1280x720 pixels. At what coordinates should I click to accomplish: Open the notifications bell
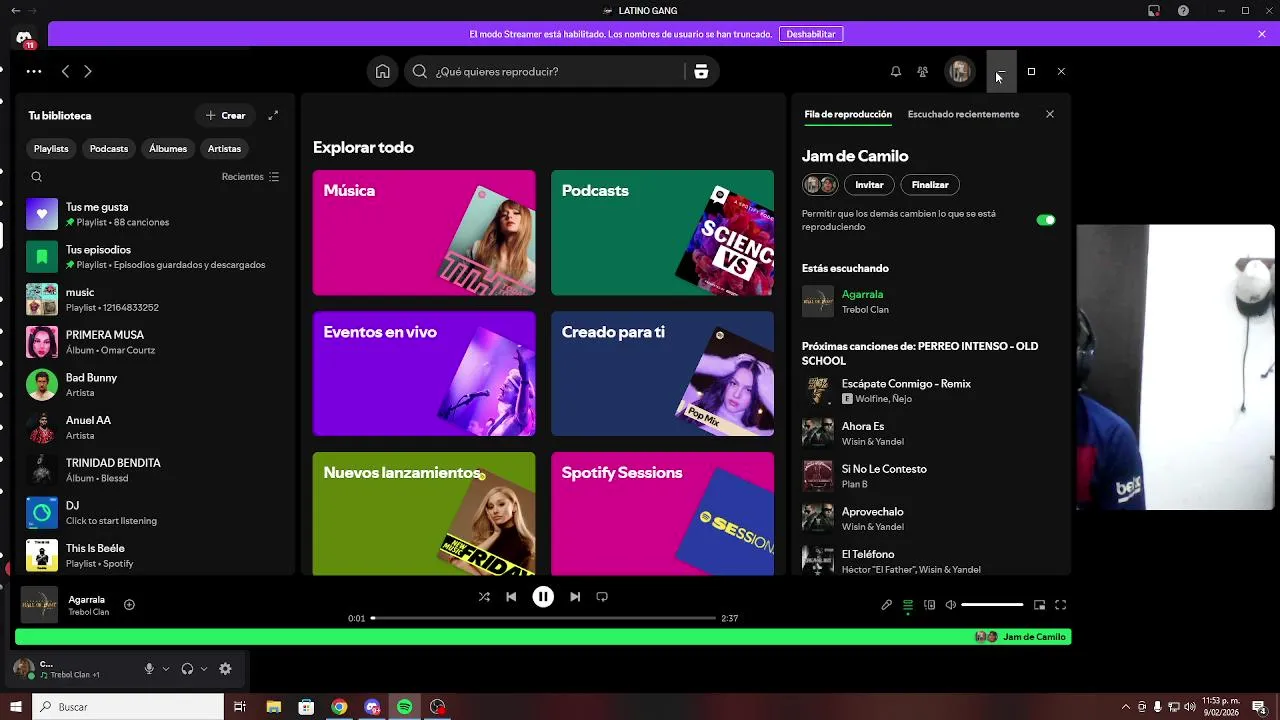pyautogui.click(x=896, y=71)
